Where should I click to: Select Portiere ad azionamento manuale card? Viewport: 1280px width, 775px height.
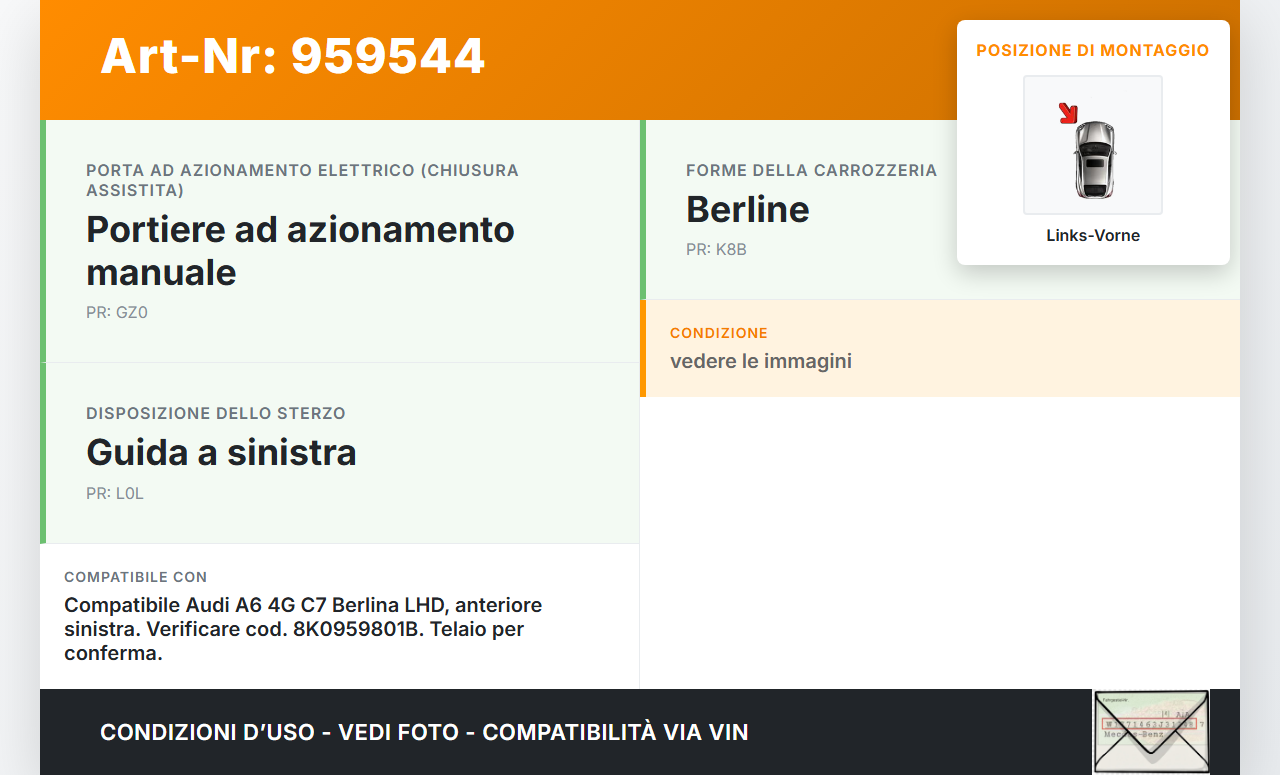(340, 241)
